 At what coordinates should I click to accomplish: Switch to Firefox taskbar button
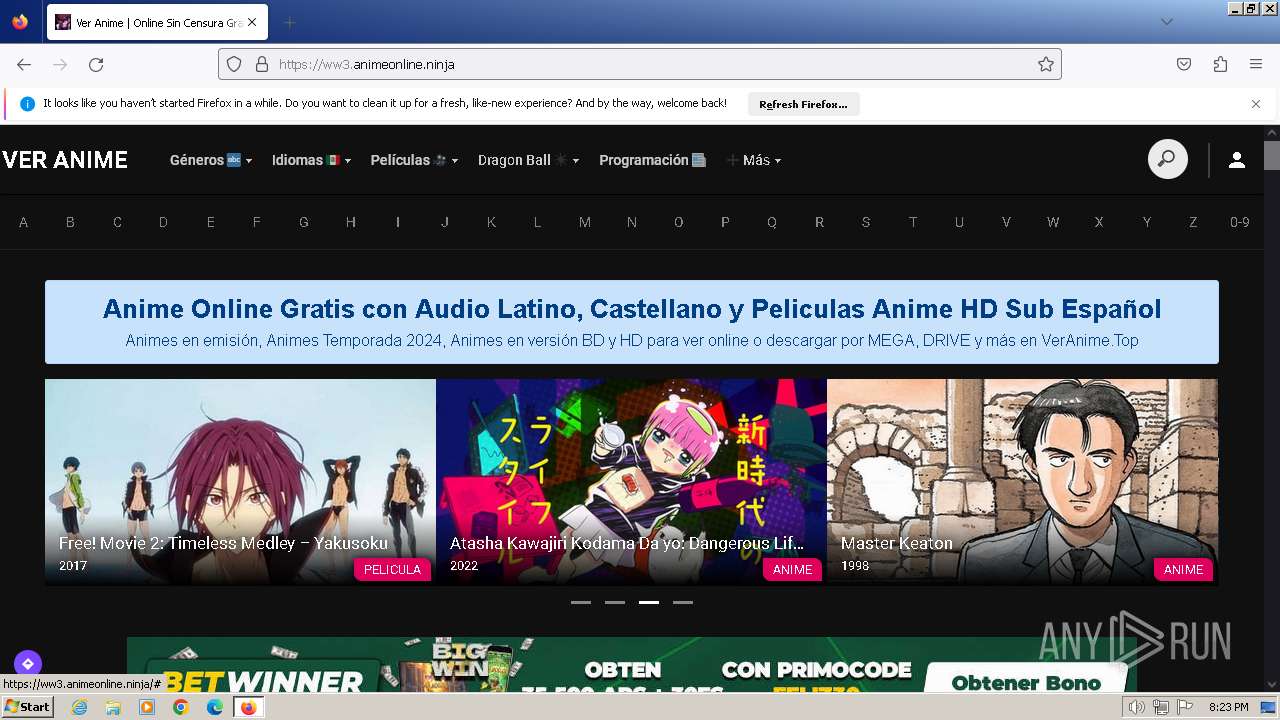click(x=248, y=707)
